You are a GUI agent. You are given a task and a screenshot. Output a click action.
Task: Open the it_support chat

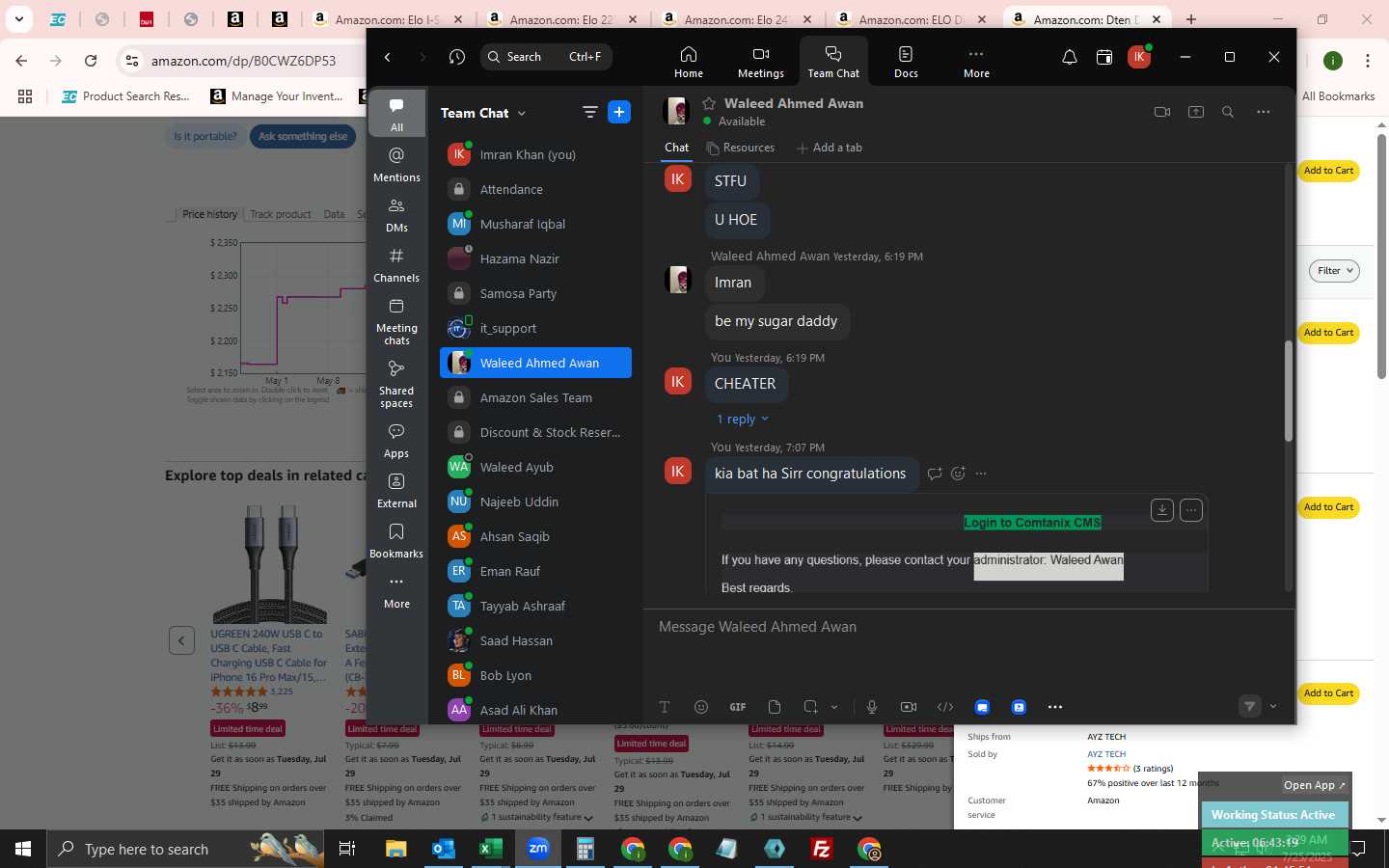[535, 328]
